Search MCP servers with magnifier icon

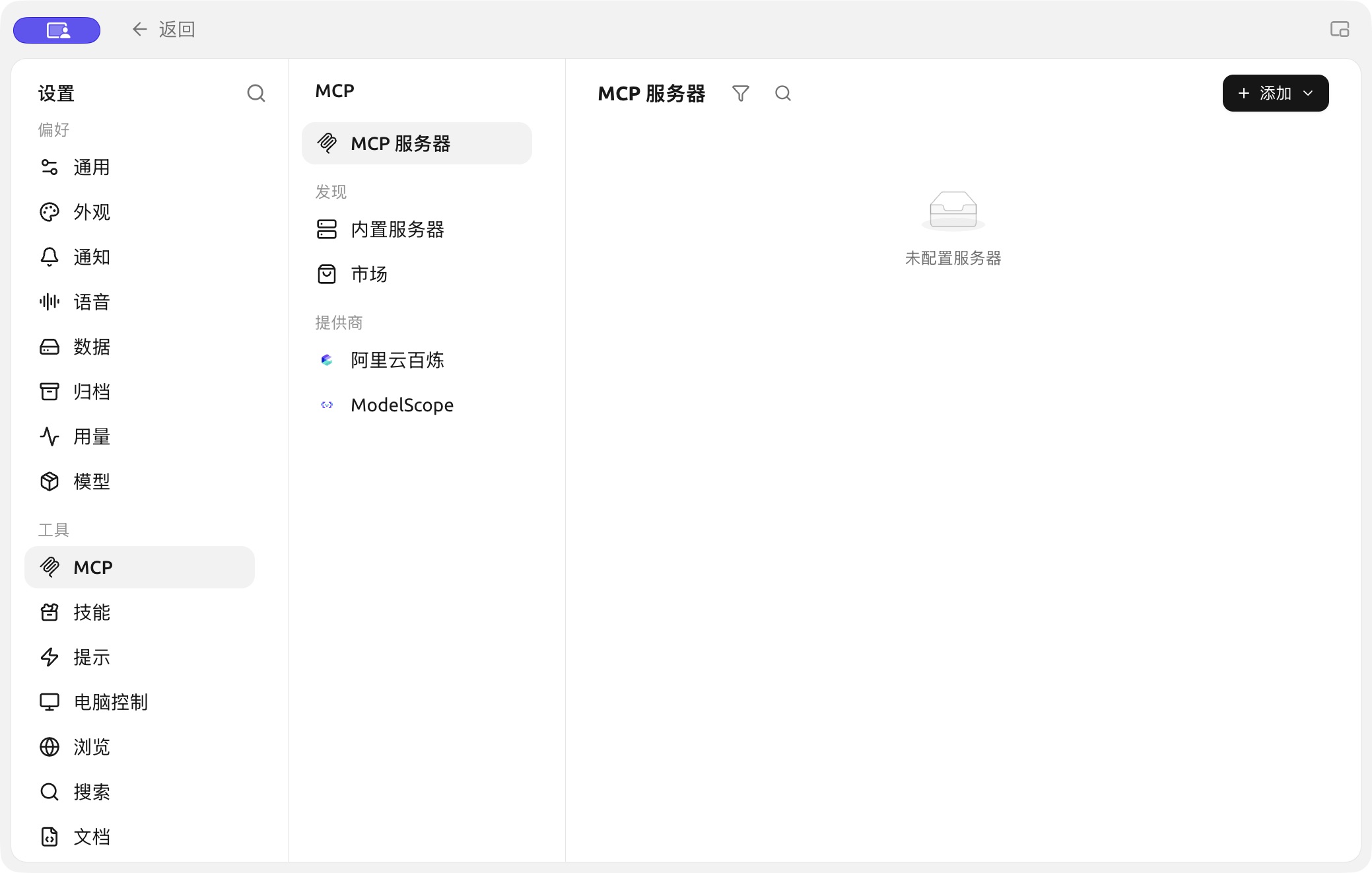click(x=783, y=93)
